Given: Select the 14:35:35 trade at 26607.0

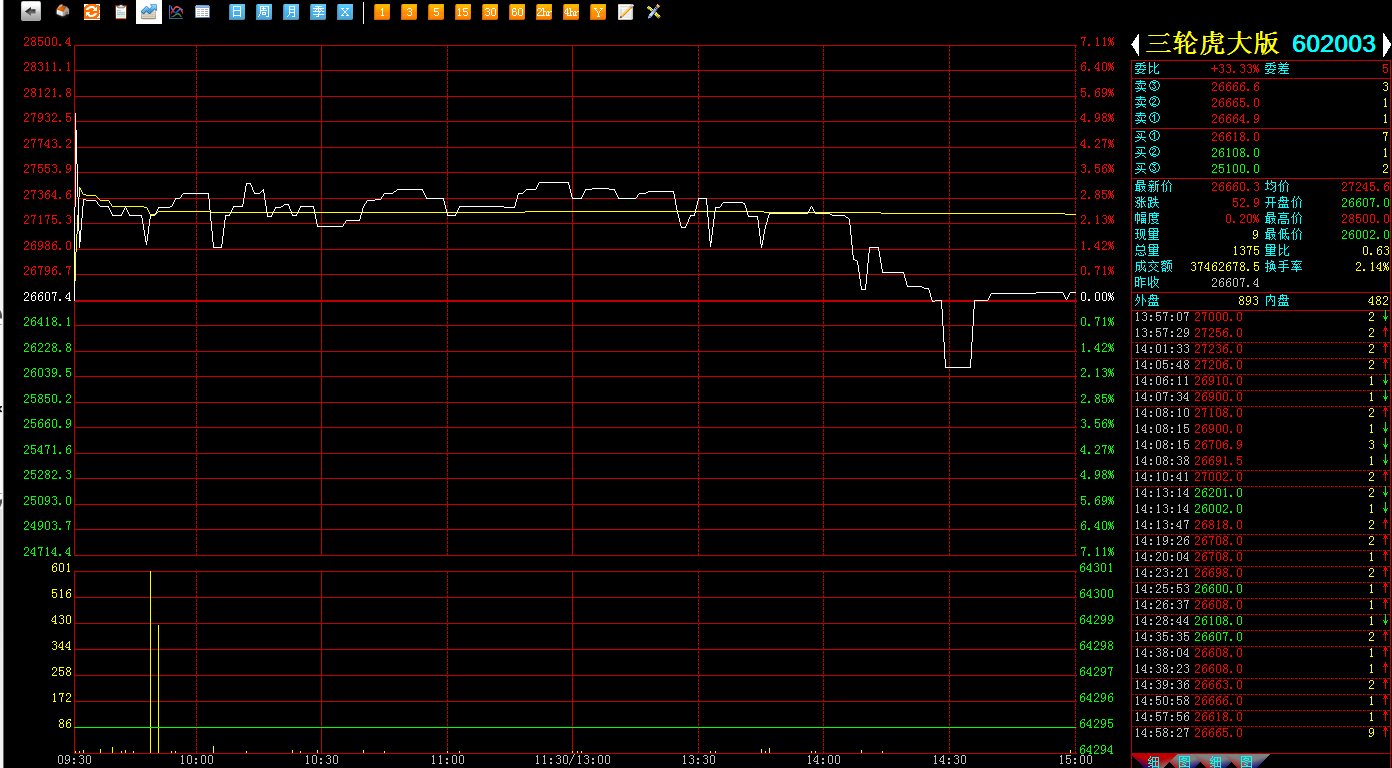Looking at the screenshot, I should (1261, 637).
